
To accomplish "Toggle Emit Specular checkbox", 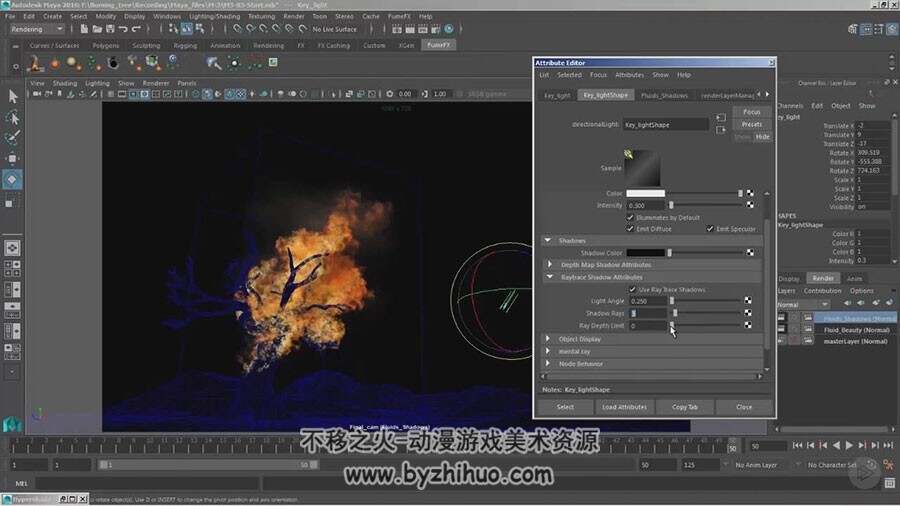I will (710, 228).
